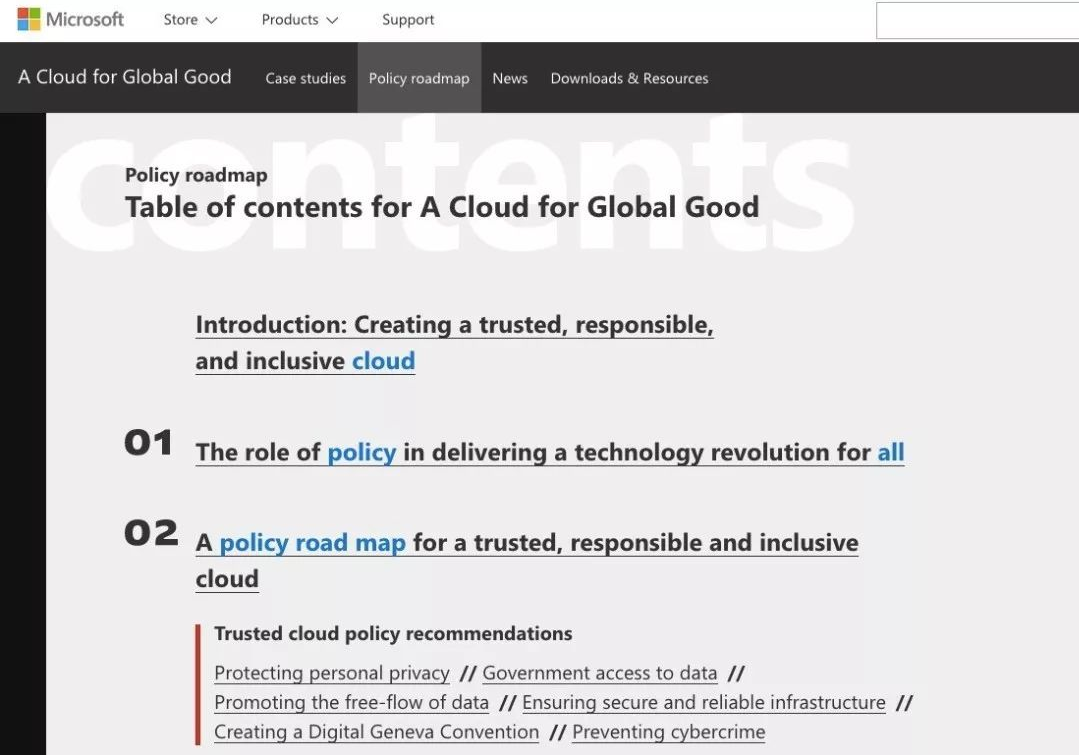Click the Trusted cloud policy recommendations heading

tap(393, 633)
